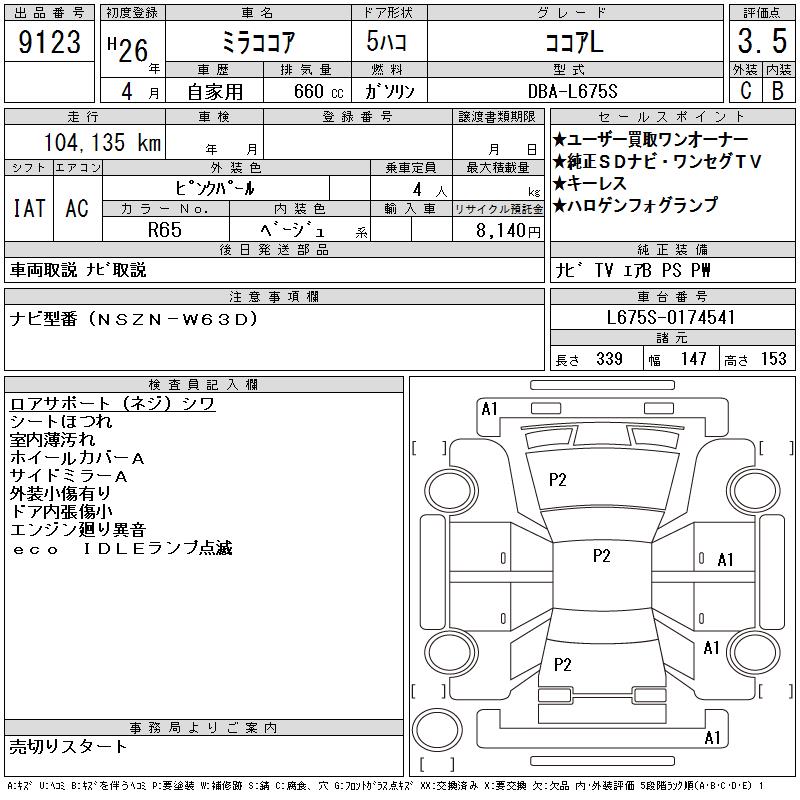This screenshot has height=800, width=800.
Task: Click the air conditioner value AC
Action: (77, 208)
